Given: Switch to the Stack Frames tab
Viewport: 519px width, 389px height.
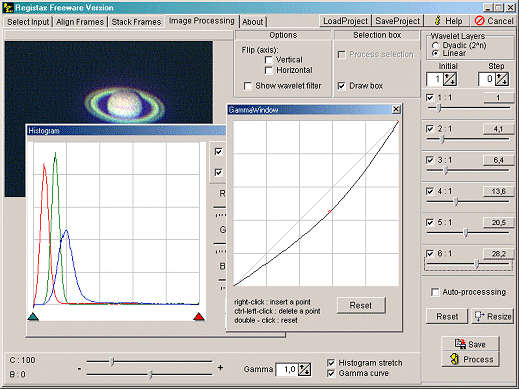Looking at the screenshot, I should coord(136,22).
